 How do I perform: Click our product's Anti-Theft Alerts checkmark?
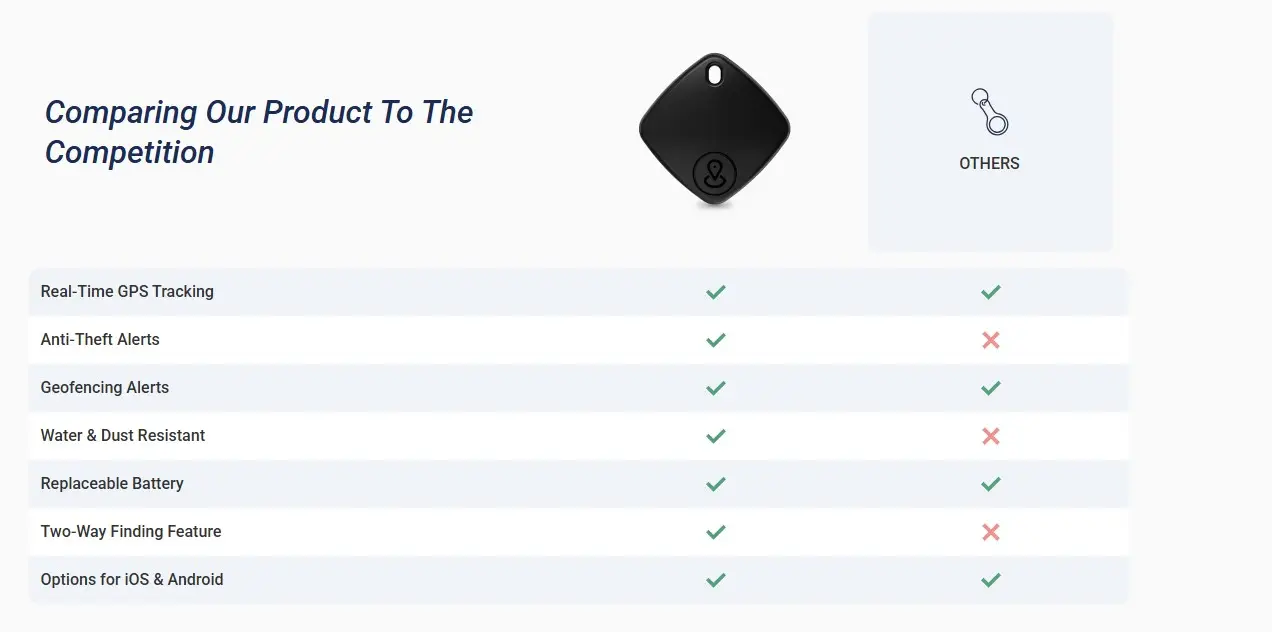point(715,340)
